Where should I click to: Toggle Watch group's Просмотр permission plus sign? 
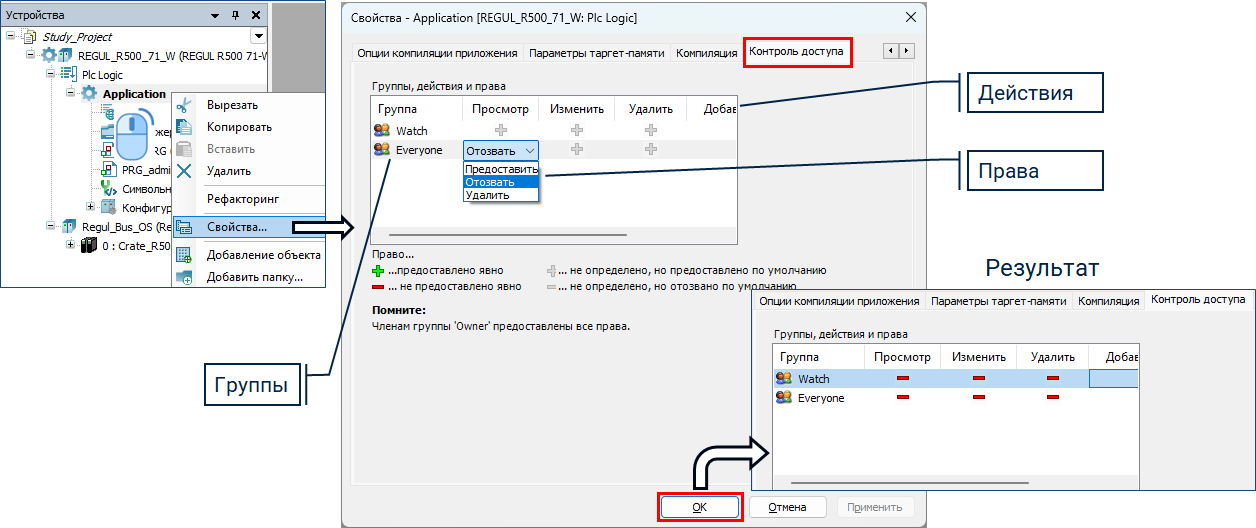(501, 130)
